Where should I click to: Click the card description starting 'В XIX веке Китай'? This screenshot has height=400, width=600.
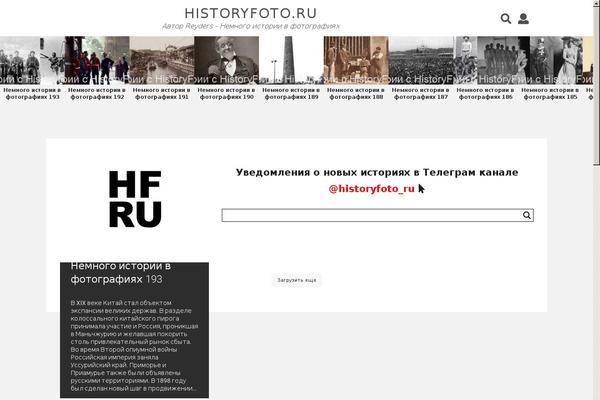point(134,345)
